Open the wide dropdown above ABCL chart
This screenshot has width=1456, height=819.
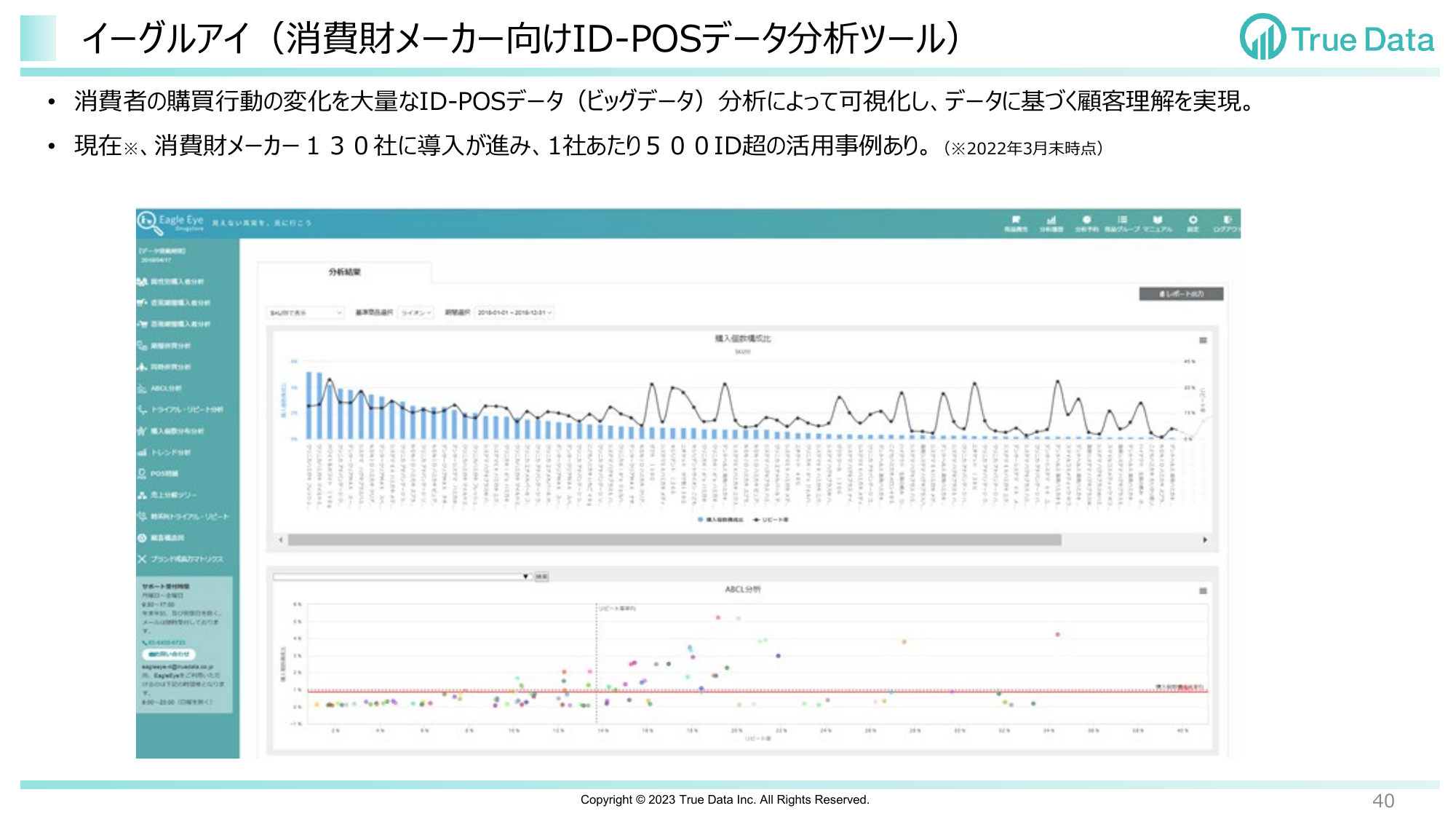coord(402,577)
